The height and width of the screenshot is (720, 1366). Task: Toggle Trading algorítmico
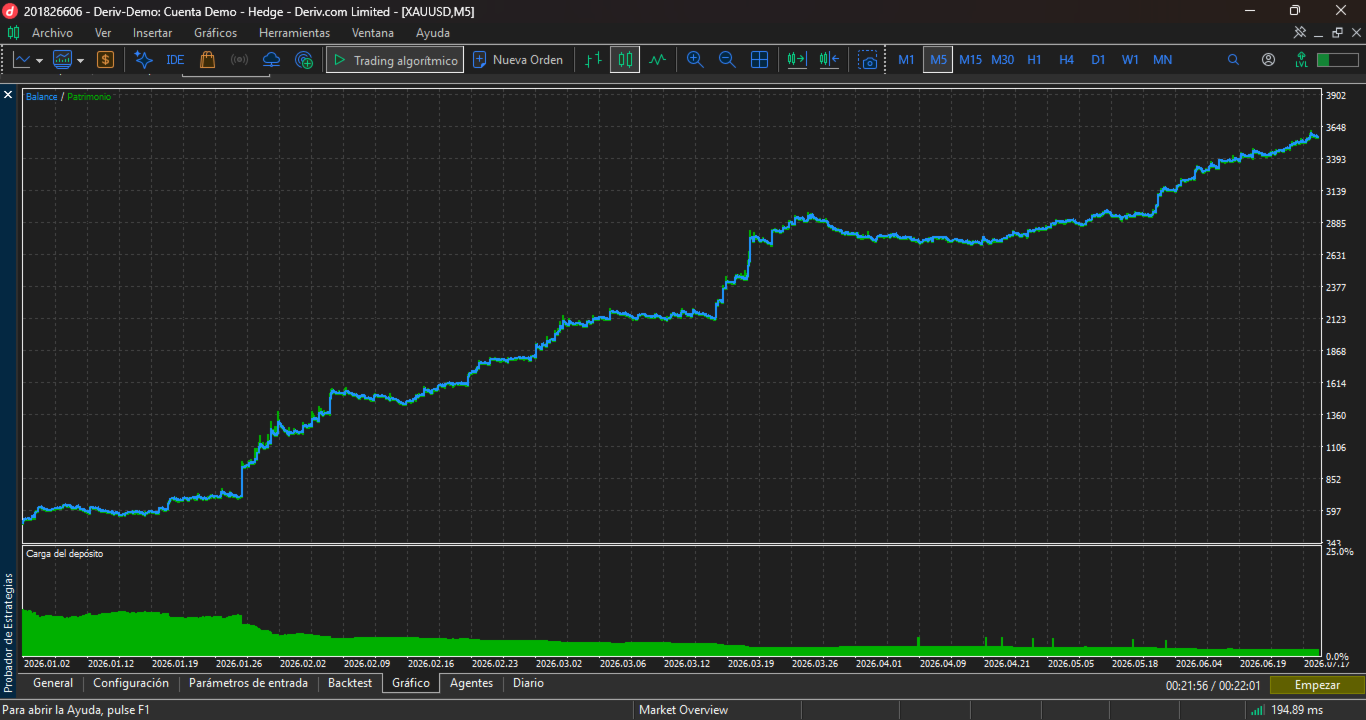click(x=395, y=60)
